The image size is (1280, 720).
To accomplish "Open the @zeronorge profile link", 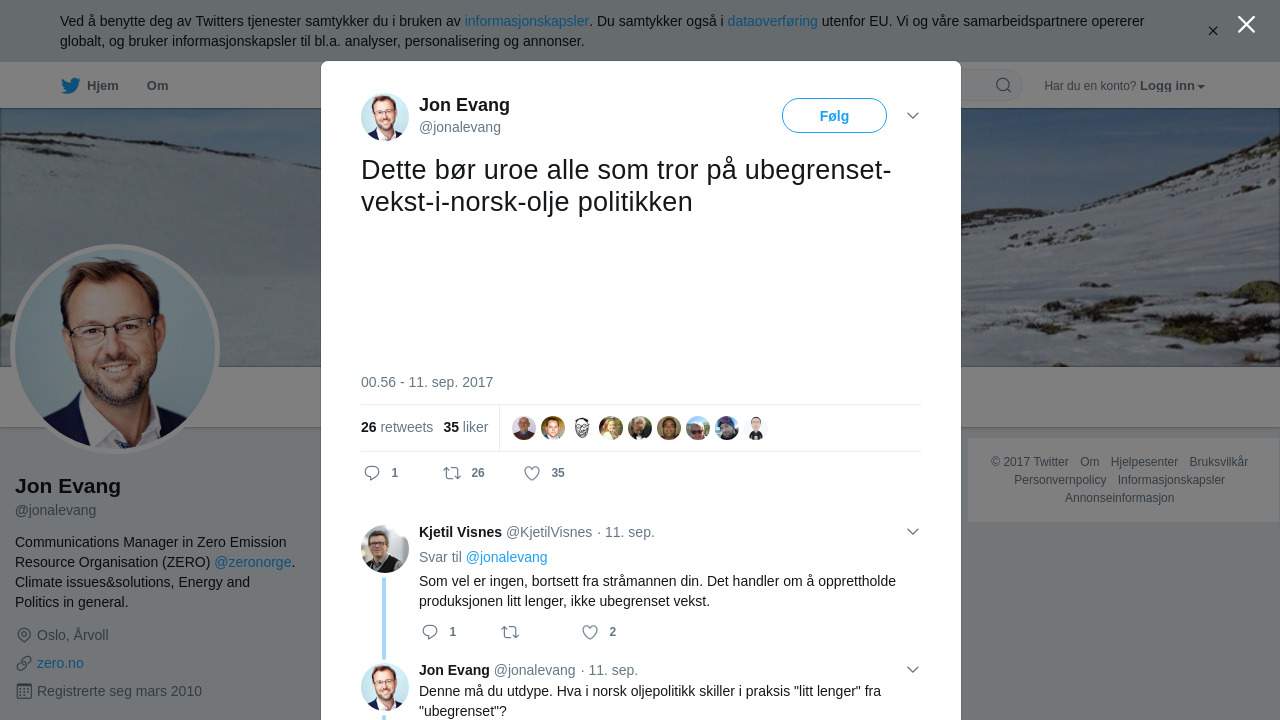I will tap(253, 562).
